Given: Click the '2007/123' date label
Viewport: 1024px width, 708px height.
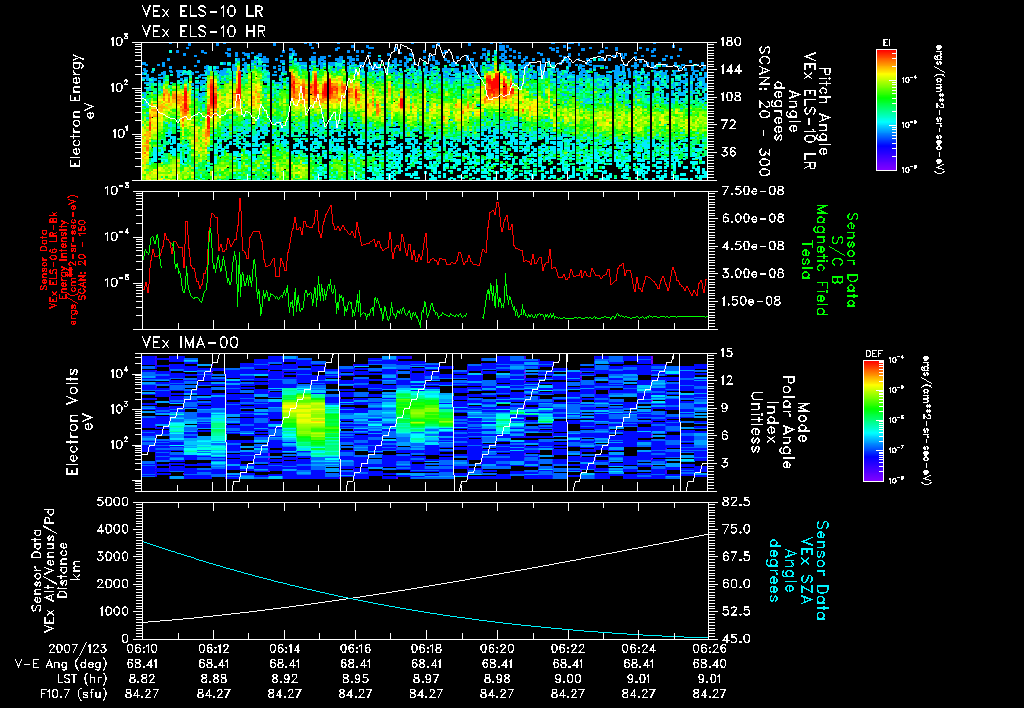Looking at the screenshot, I should tap(79, 649).
